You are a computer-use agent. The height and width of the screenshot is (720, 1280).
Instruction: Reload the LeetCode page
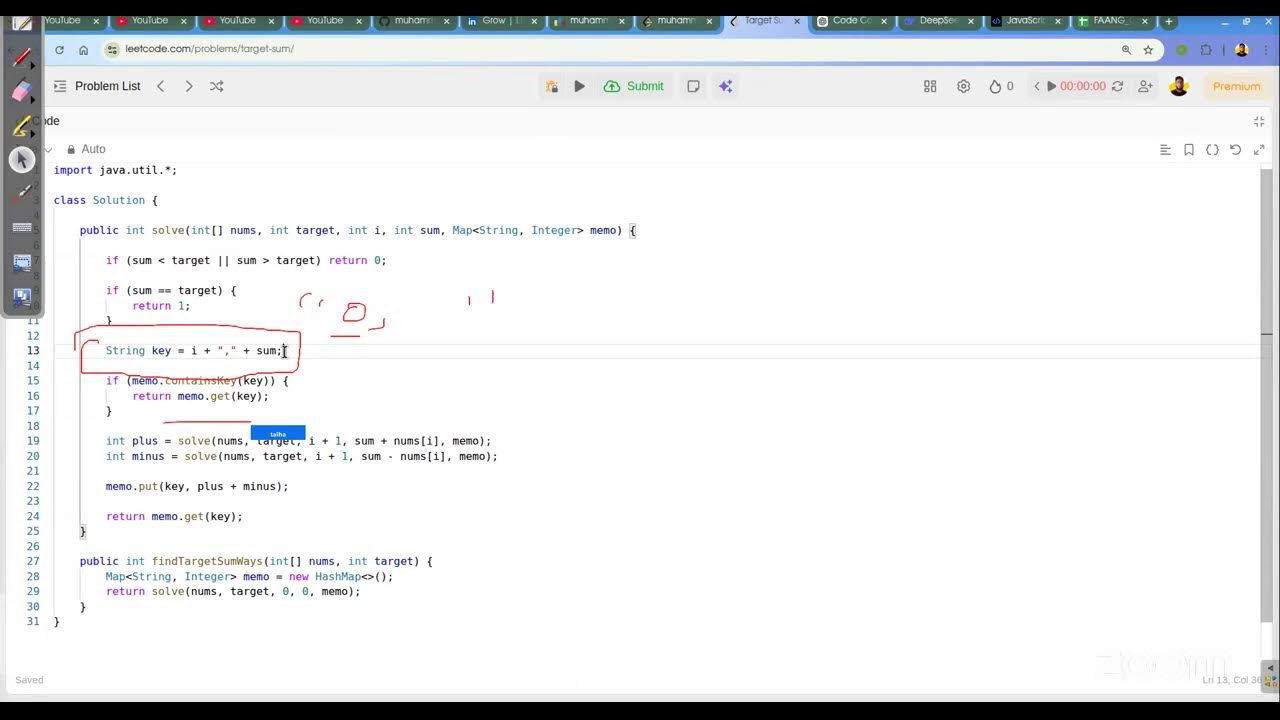point(60,49)
